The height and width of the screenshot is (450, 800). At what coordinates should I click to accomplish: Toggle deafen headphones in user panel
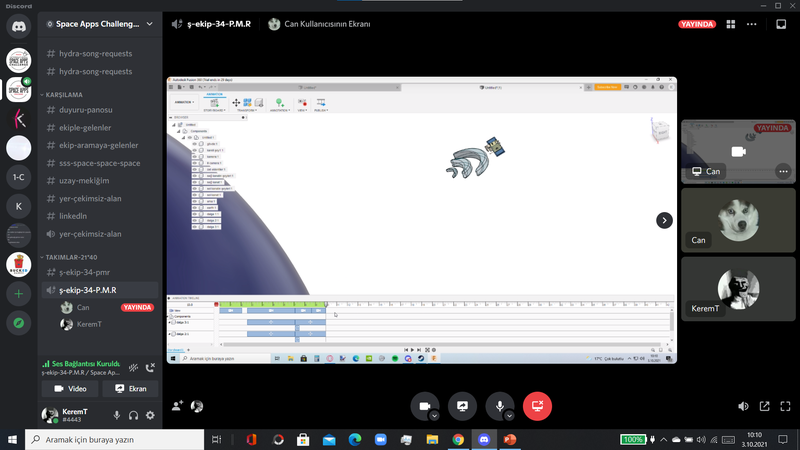(133, 415)
